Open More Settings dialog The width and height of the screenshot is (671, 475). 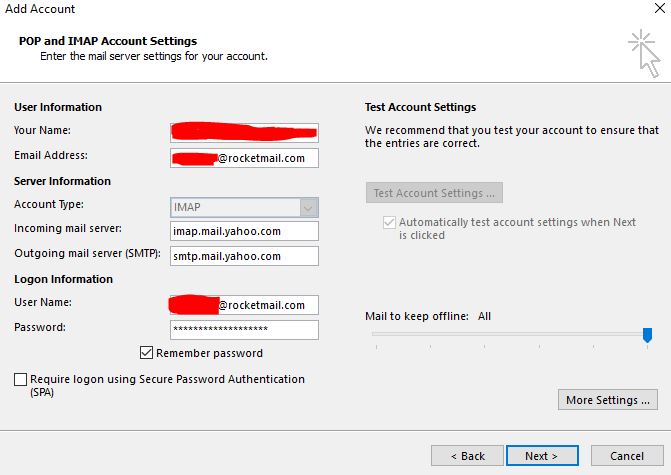(608, 400)
